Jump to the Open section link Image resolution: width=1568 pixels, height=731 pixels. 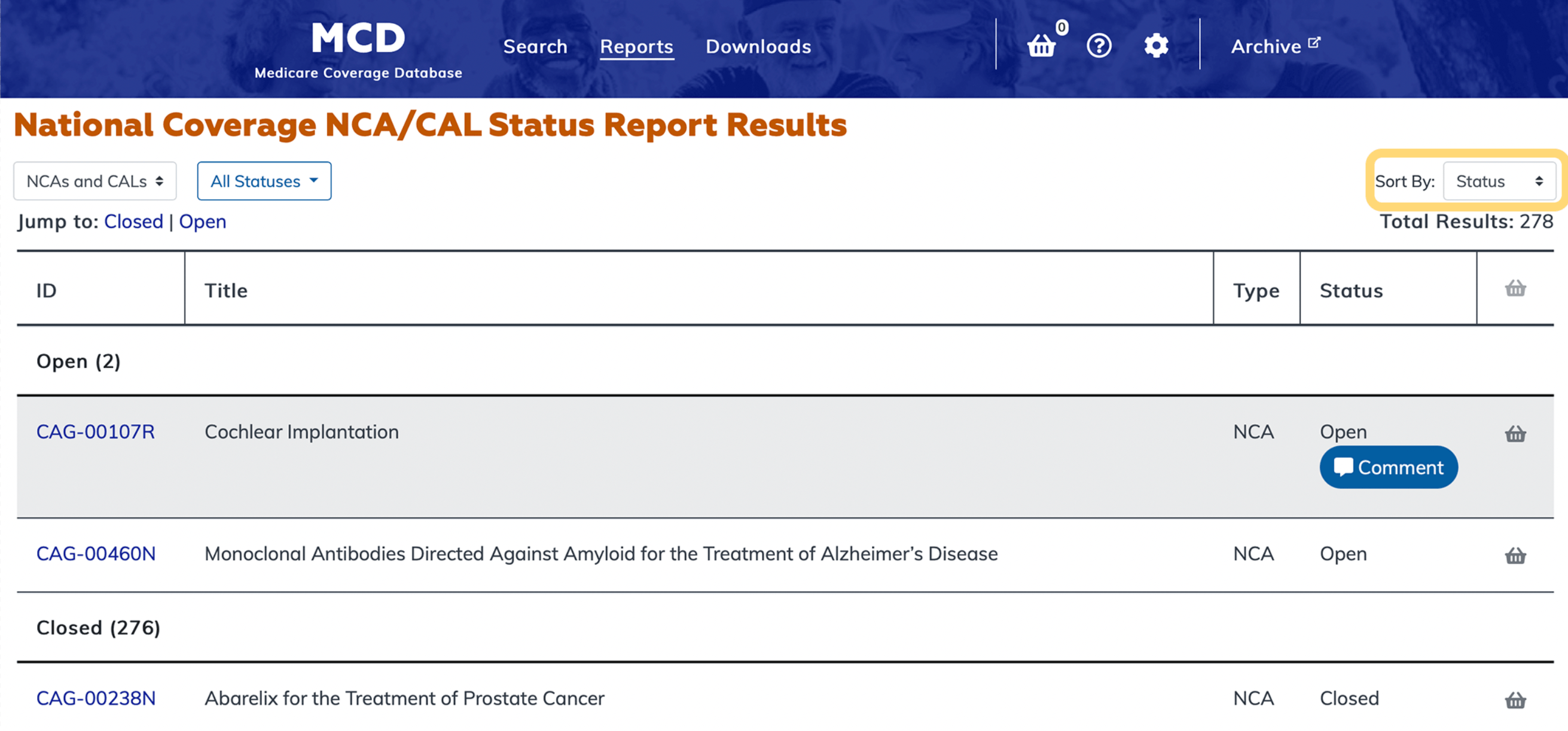[202, 221]
